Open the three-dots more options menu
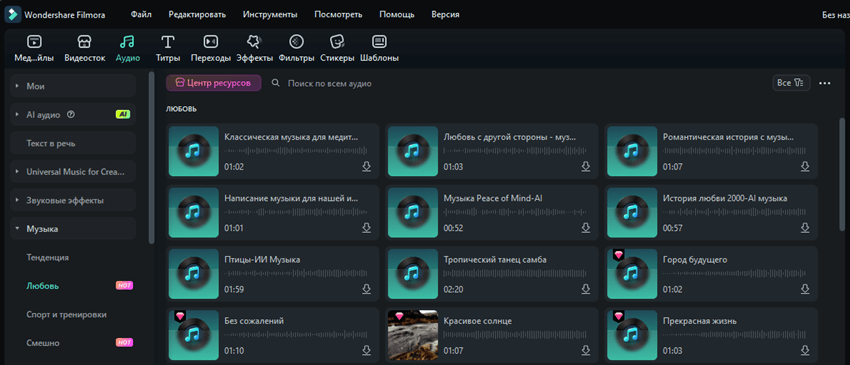 point(825,83)
